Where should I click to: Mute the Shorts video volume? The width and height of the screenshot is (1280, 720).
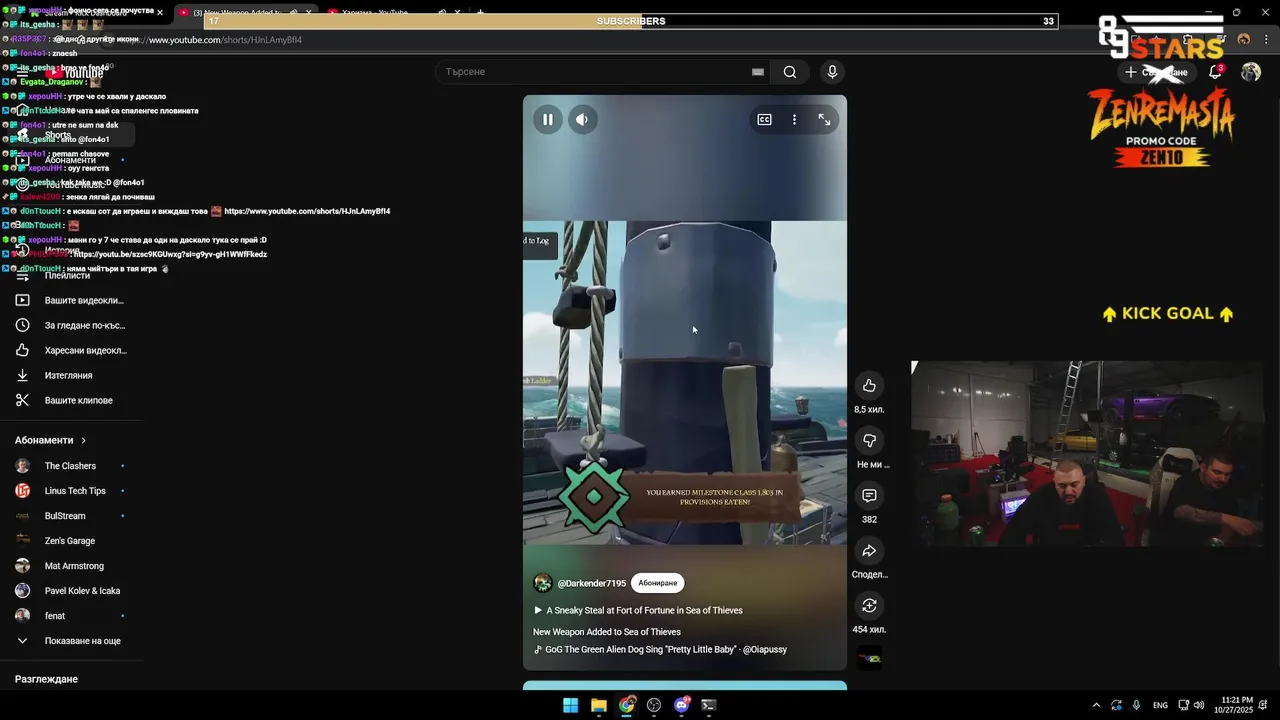(x=582, y=119)
